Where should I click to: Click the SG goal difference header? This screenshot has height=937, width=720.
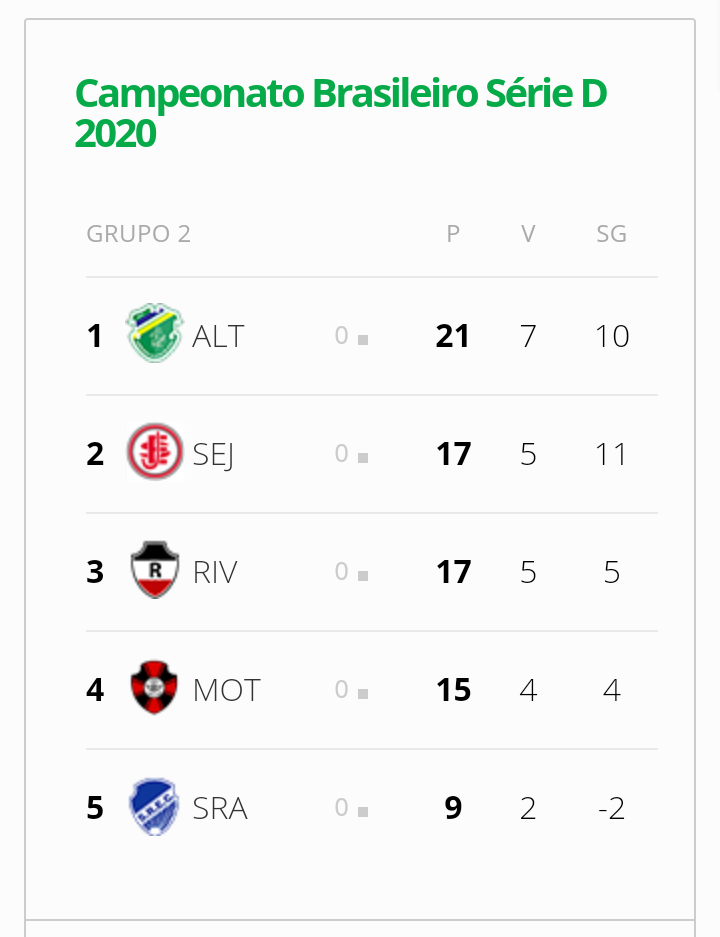pos(611,234)
